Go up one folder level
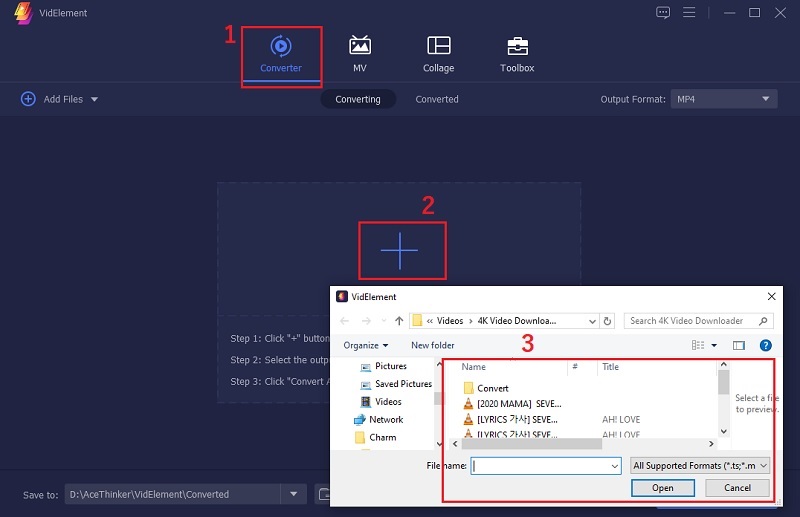The image size is (800, 517). pos(399,321)
